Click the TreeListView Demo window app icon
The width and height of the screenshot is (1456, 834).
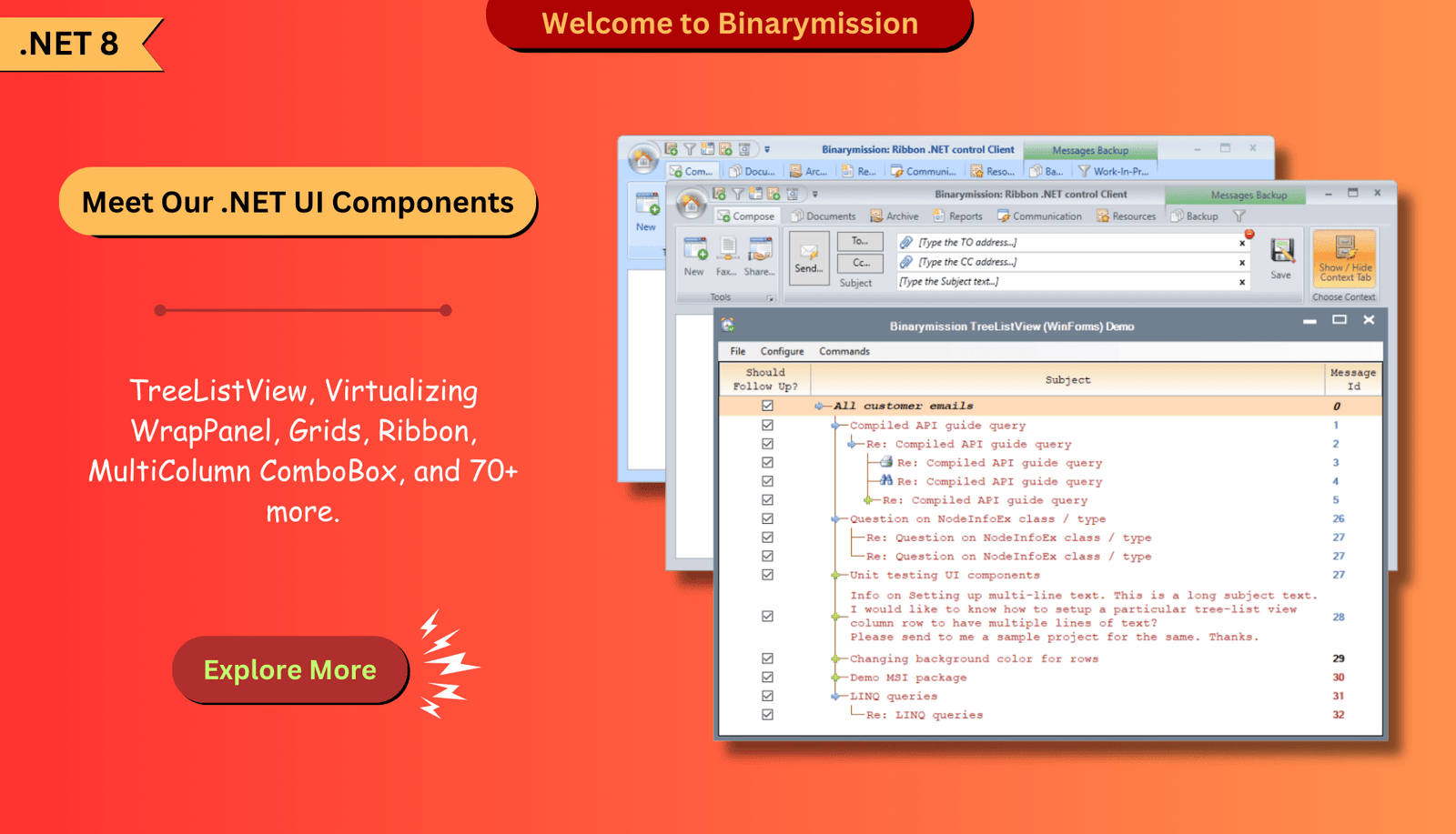[728, 325]
